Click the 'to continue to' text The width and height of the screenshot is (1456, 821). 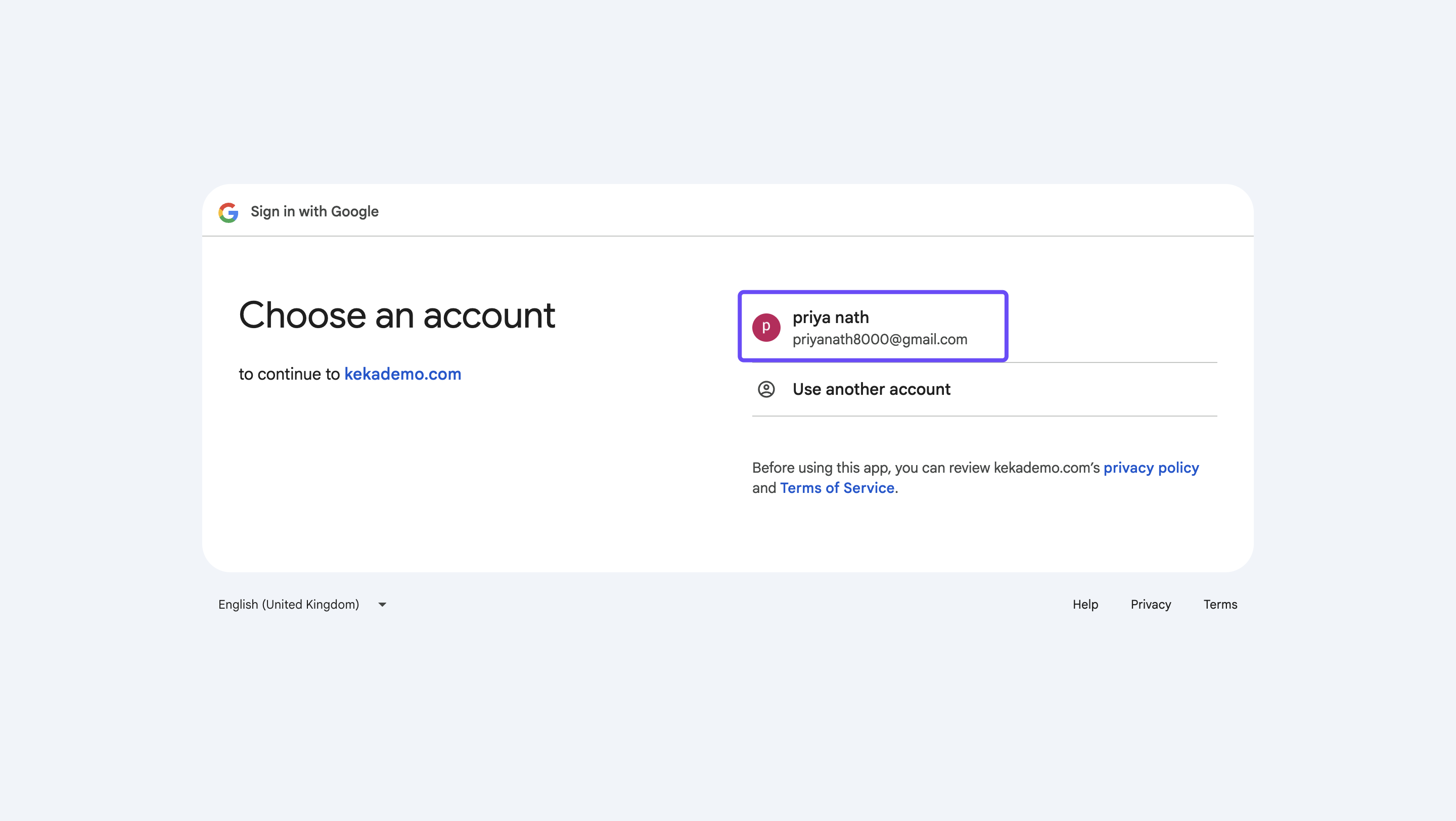pos(289,374)
